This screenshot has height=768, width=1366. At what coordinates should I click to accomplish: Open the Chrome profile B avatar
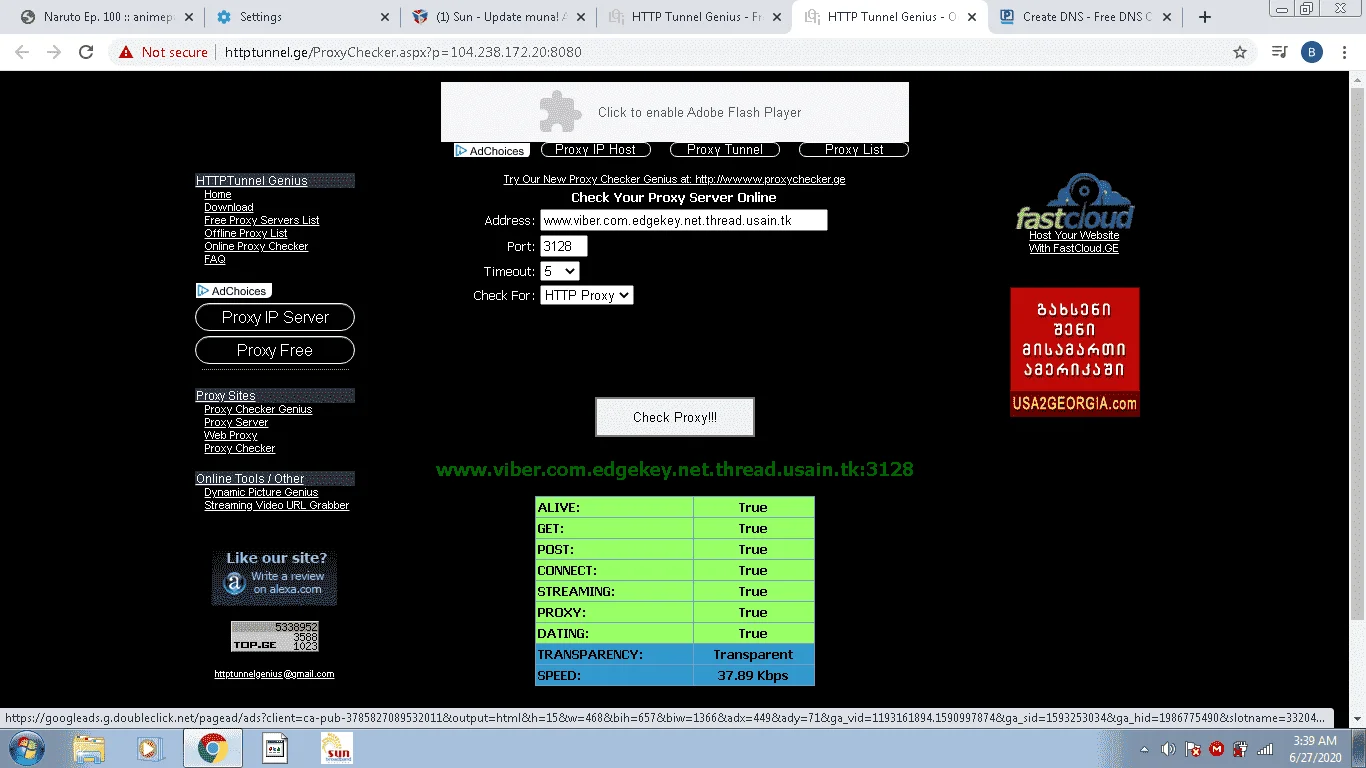(1312, 52)
